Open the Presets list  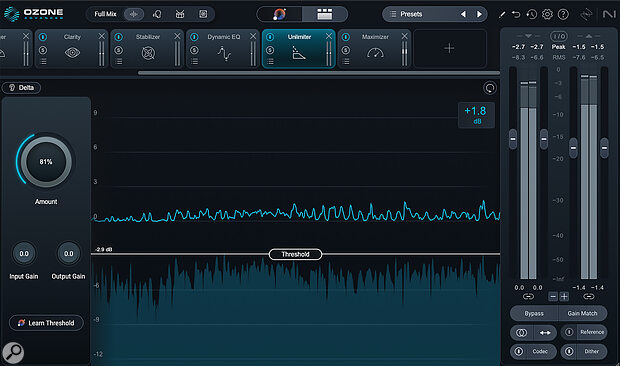pyautogui.click(x=411, y=14)
